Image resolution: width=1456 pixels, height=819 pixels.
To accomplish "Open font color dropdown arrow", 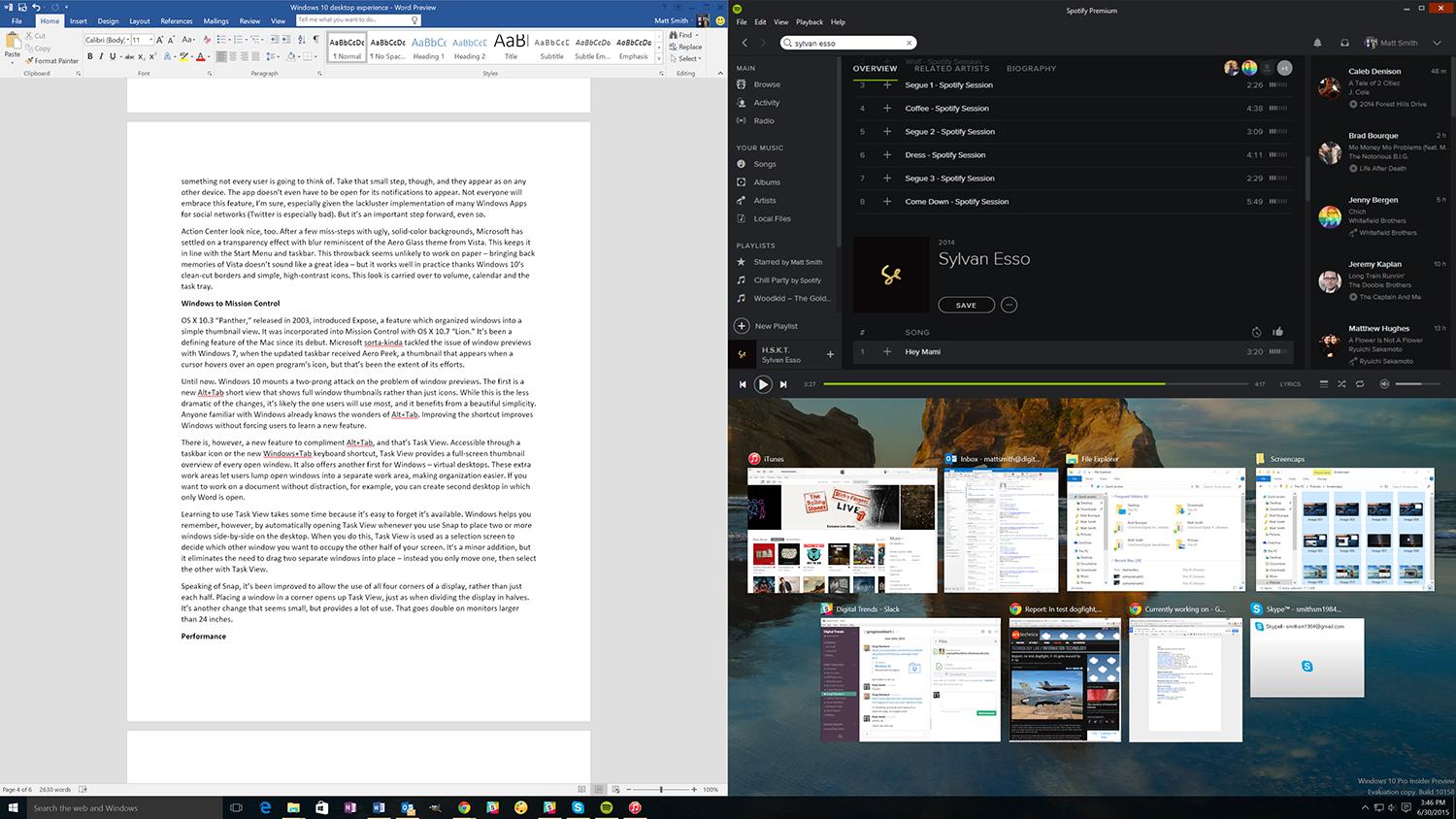I will (209, 57).
